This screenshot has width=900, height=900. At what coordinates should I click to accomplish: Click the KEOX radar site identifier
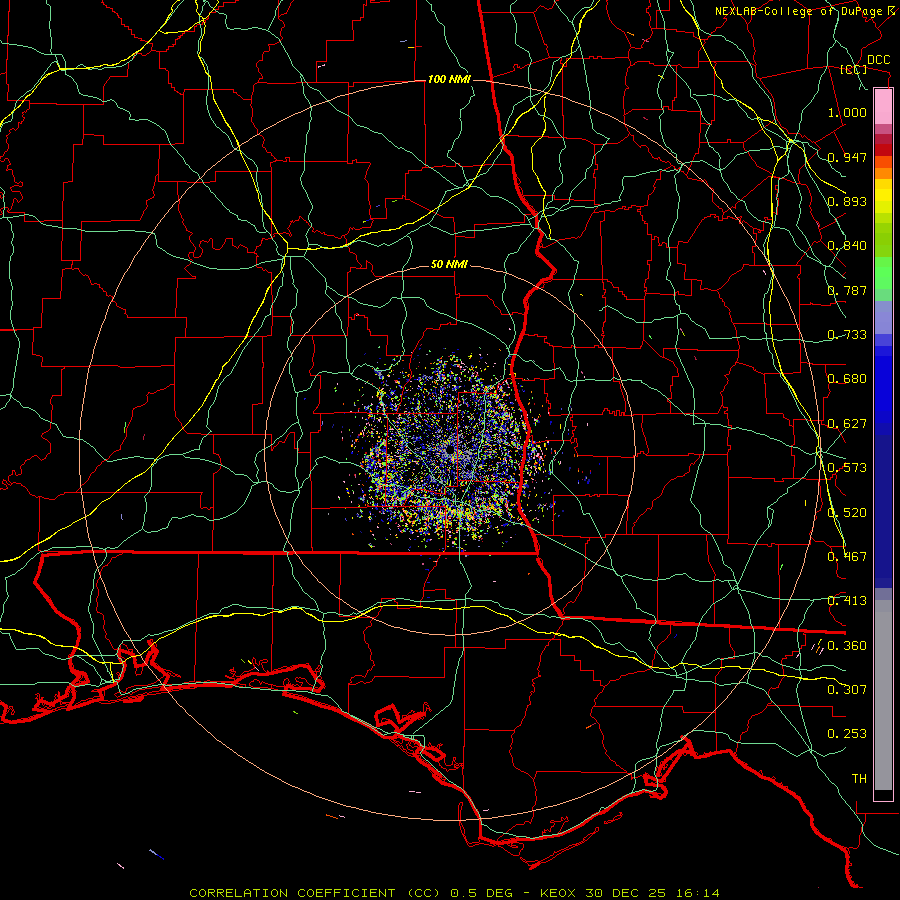(x=556, y=893)
